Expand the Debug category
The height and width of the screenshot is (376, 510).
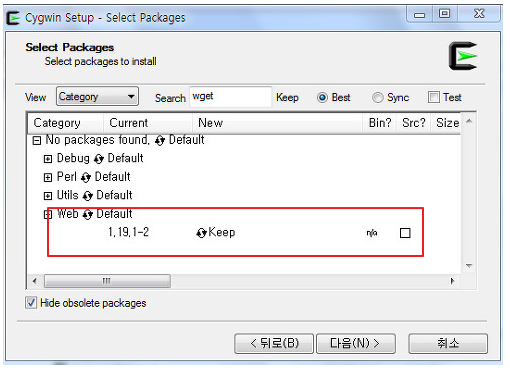pos(48,159)
